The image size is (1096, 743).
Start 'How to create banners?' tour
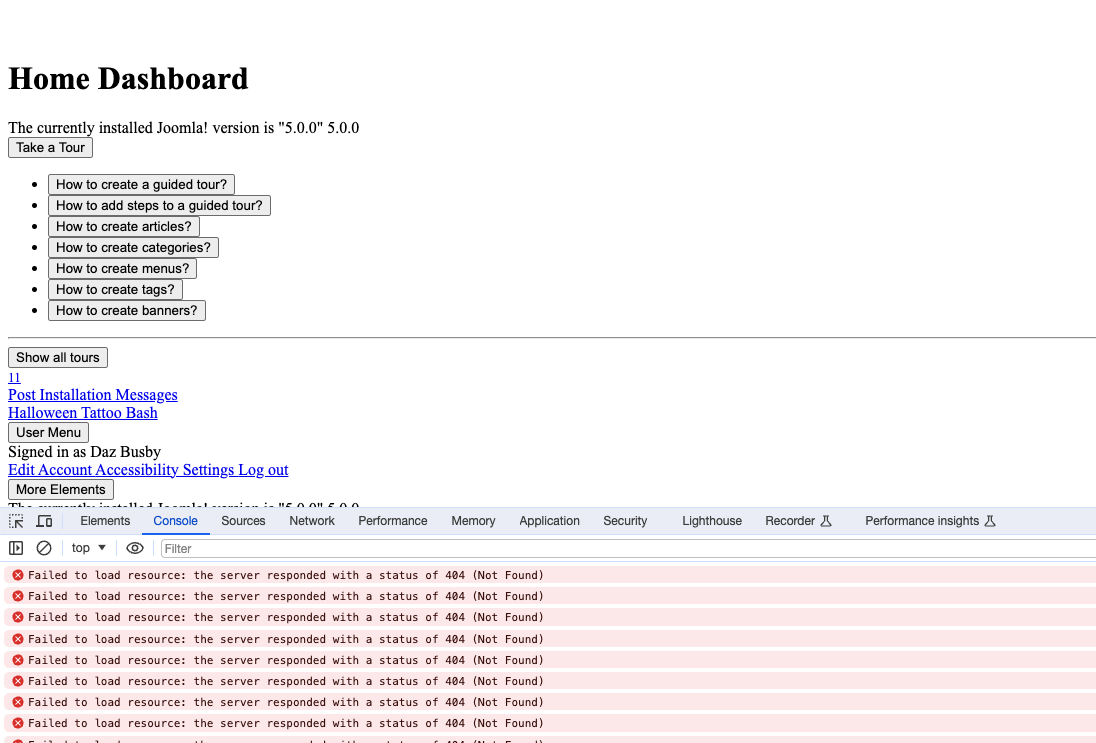(127, 310)
